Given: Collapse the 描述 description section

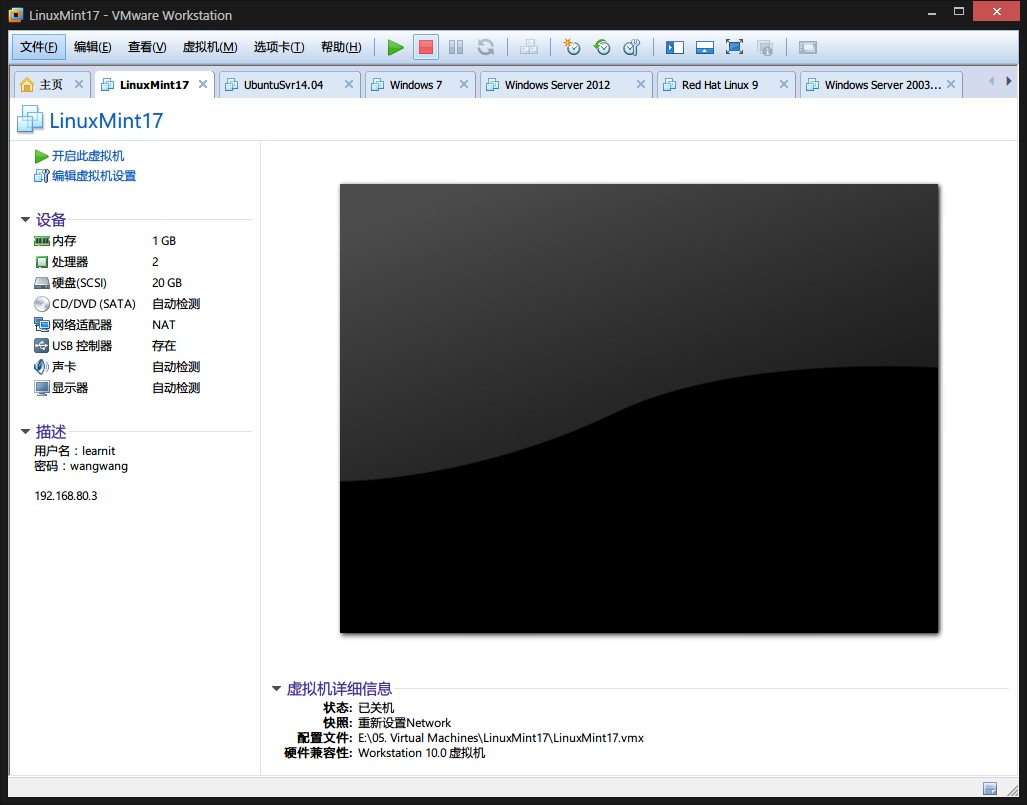Looking at the screenshot, I should pyautogui.click(x=26, y=431).
